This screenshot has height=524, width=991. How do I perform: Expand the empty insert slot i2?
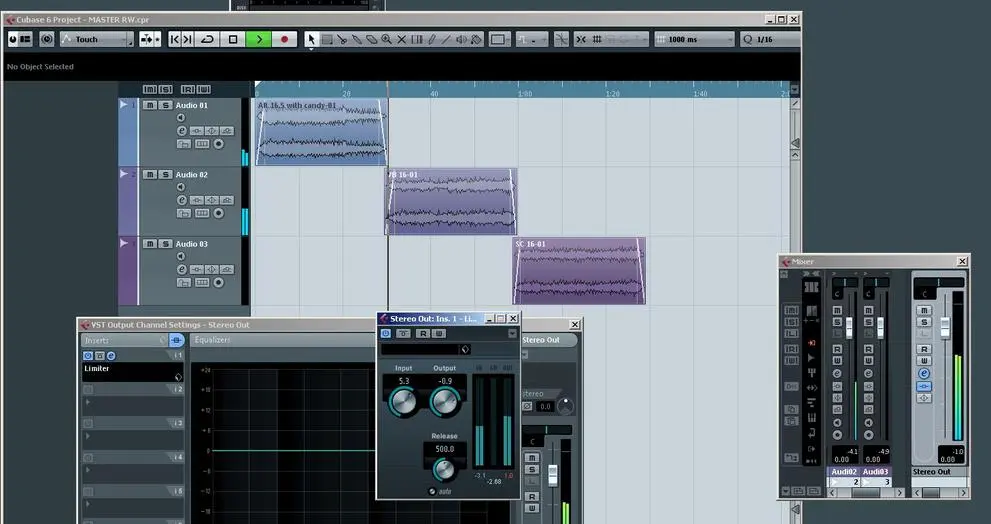[88, 402]
